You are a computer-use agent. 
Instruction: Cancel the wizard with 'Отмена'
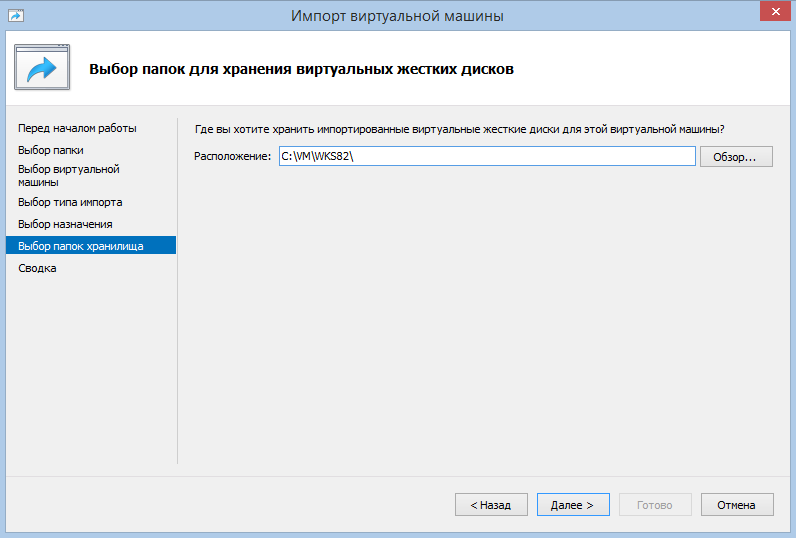tap(737, 505)
